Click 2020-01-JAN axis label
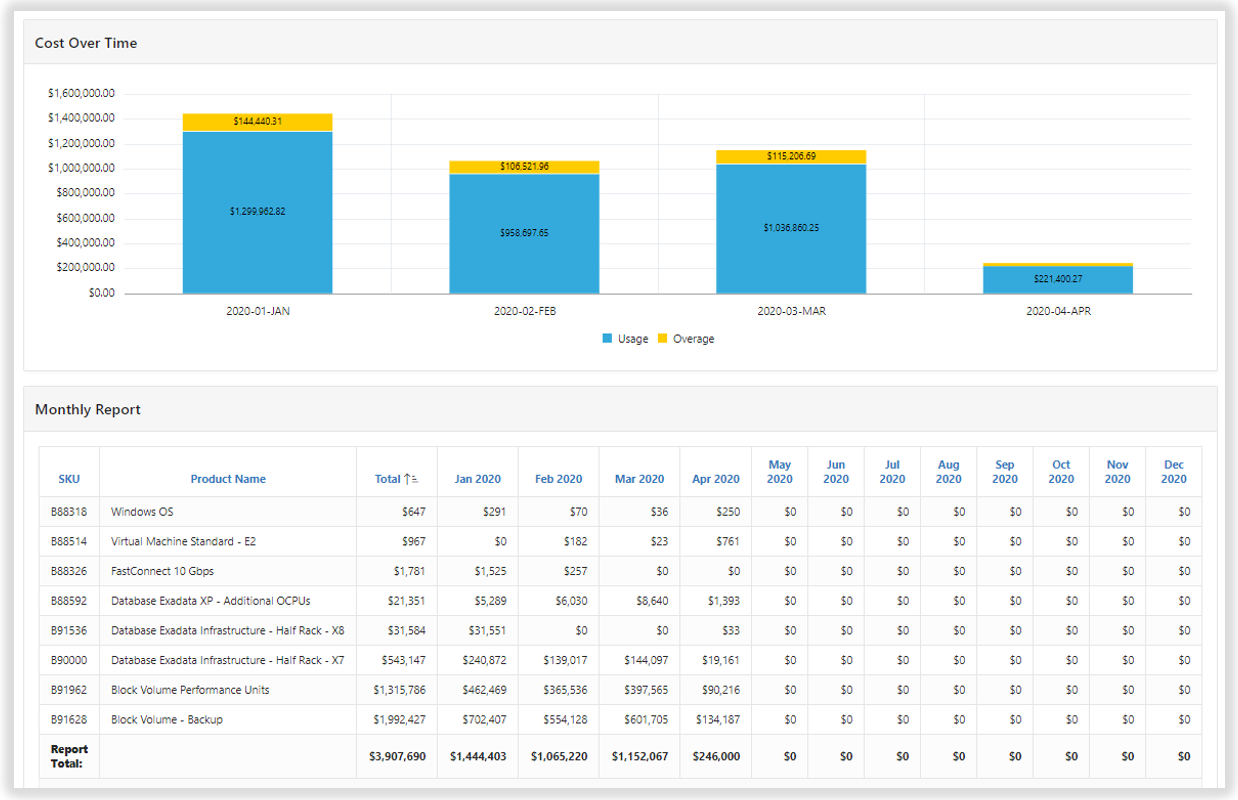Image resolution: width=1238 pixels, height=800 pixels. click(258, 311)
